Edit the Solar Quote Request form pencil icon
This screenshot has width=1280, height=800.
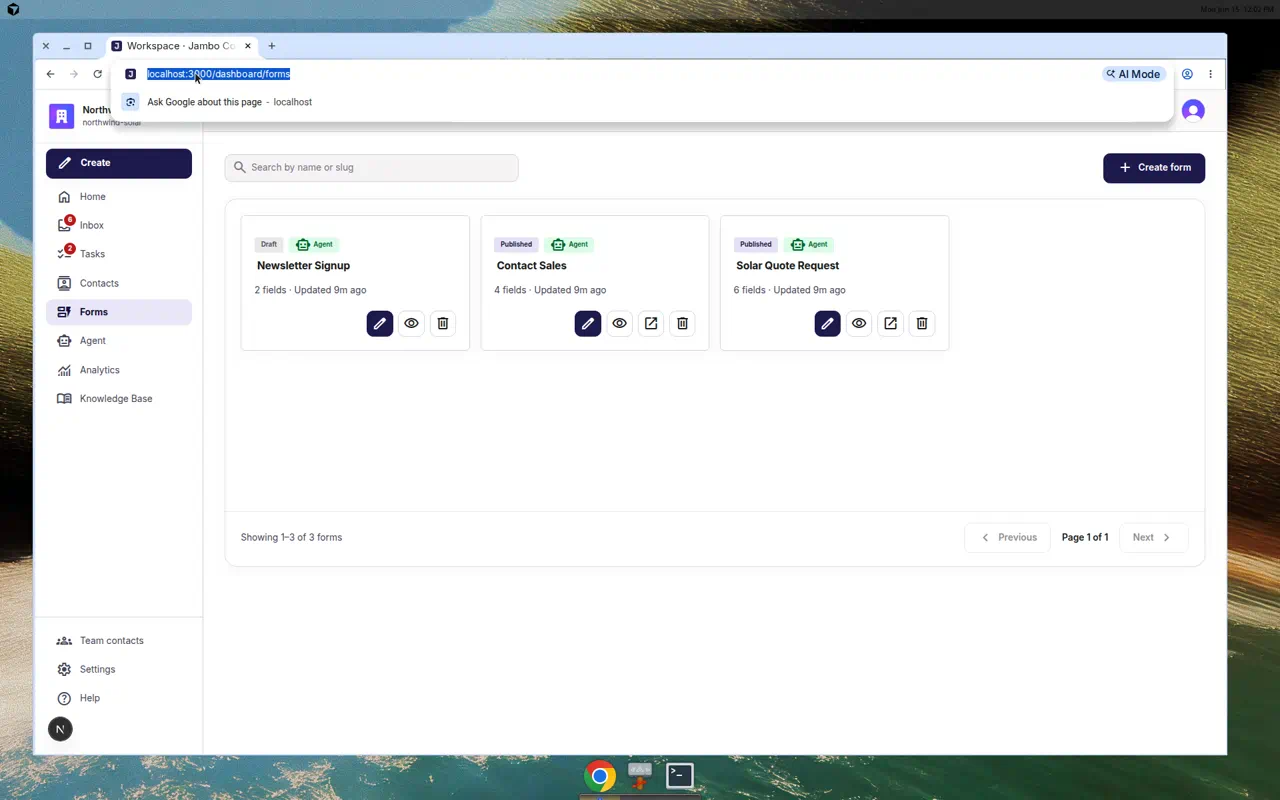coord(827,323)
